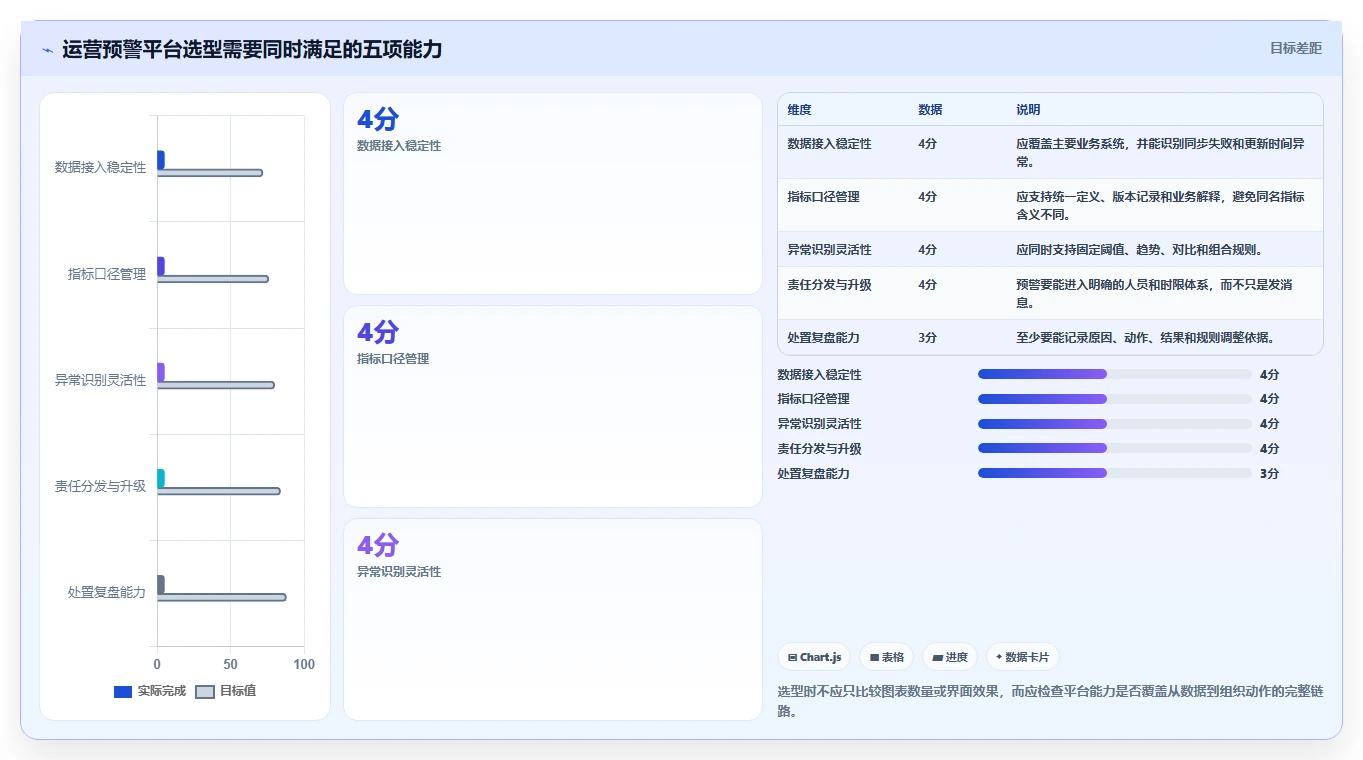Click the 指标口径管理 caption on the second card
This screenshot has height=760, width=1363.
tap(393, 359)
